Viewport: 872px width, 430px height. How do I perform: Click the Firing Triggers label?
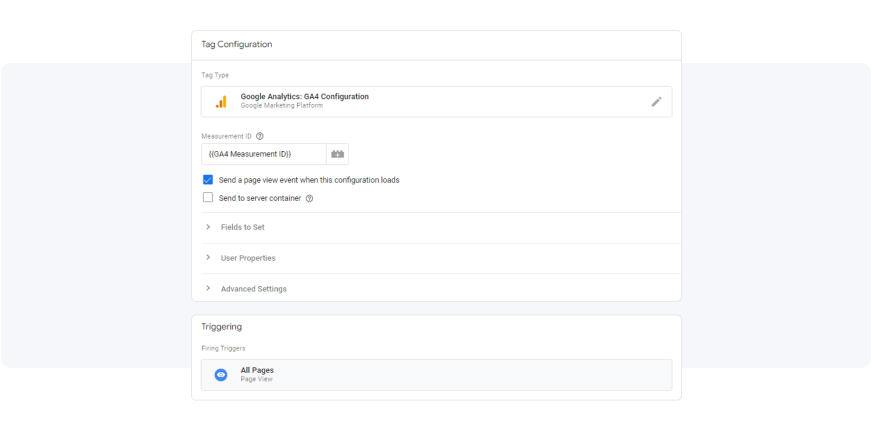coord(224,349)
